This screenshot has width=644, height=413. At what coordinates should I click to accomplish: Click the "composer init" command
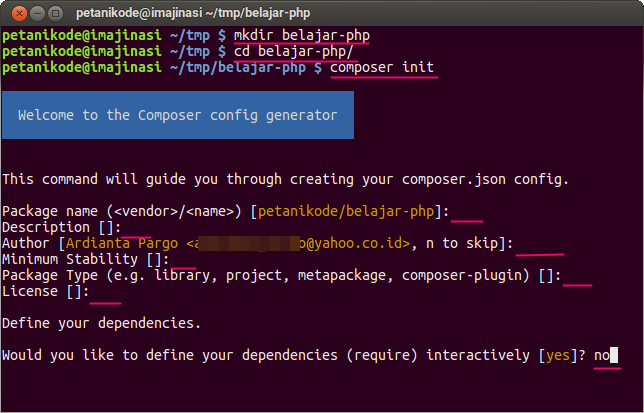(381, 67)
